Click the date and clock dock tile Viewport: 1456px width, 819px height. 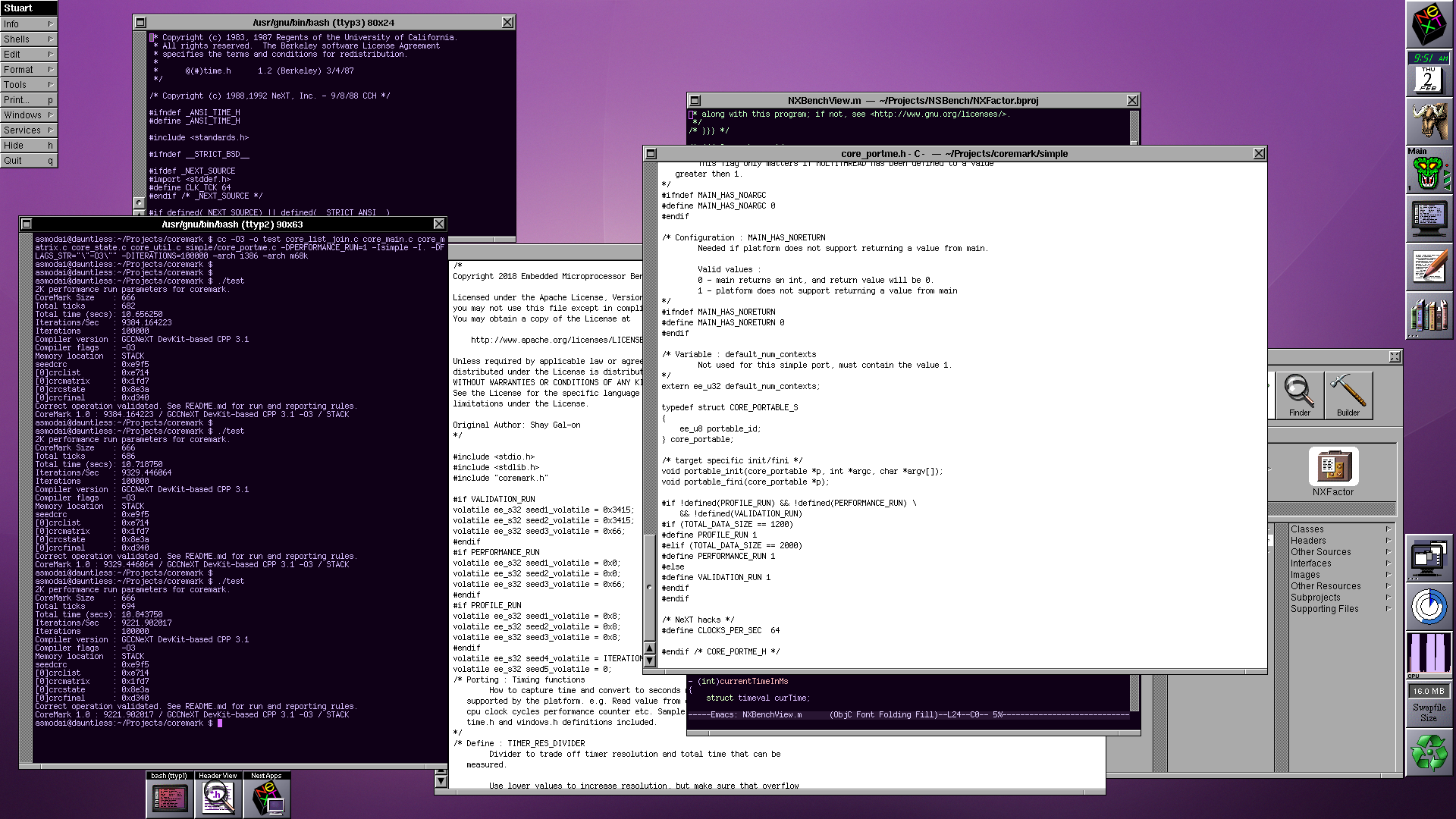[x=1428, y=74]
